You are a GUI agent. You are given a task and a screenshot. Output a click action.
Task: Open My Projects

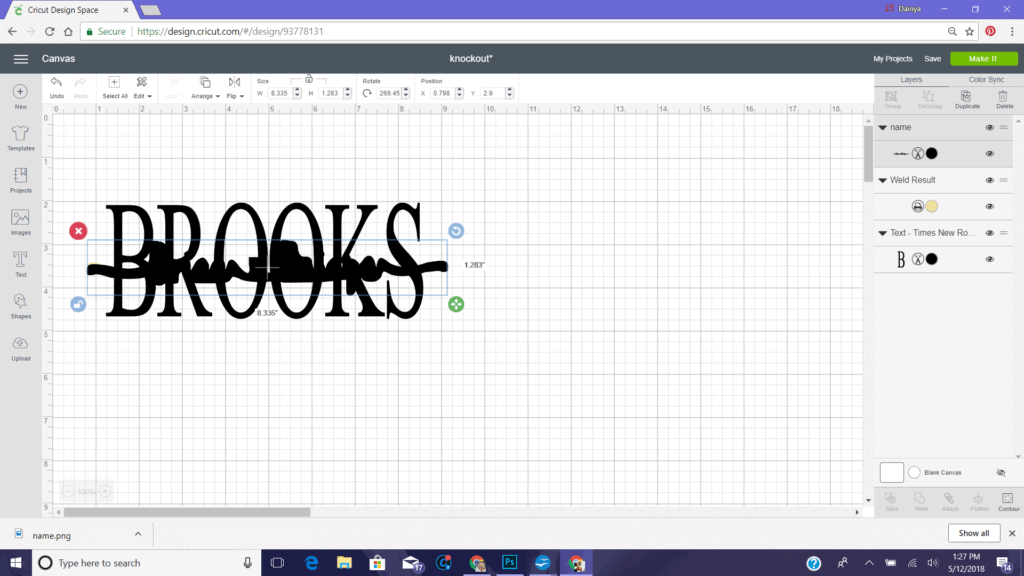[x=892, y=59]
